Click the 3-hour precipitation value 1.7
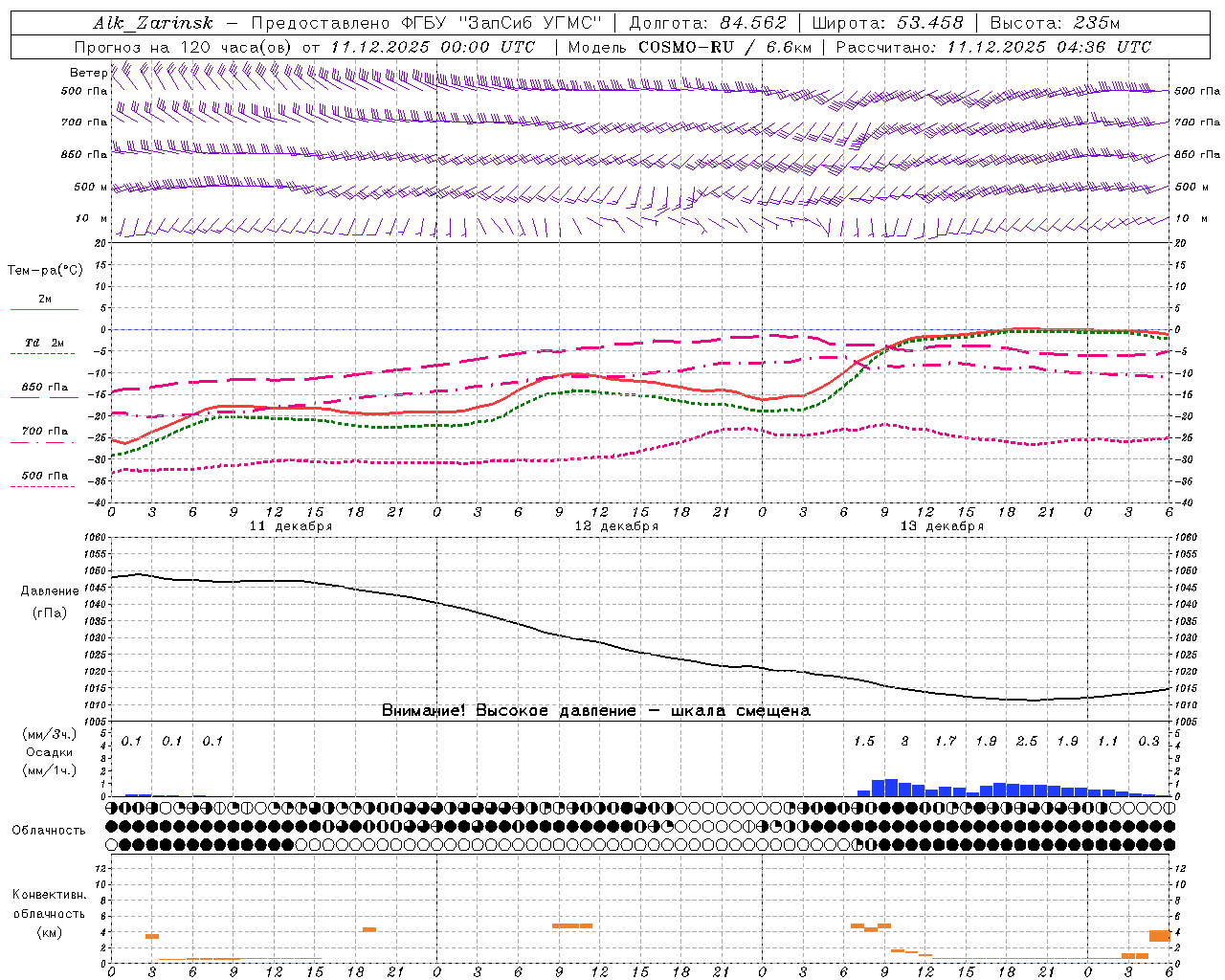Viewport: 1225px width, 980px height. [946, 742]
